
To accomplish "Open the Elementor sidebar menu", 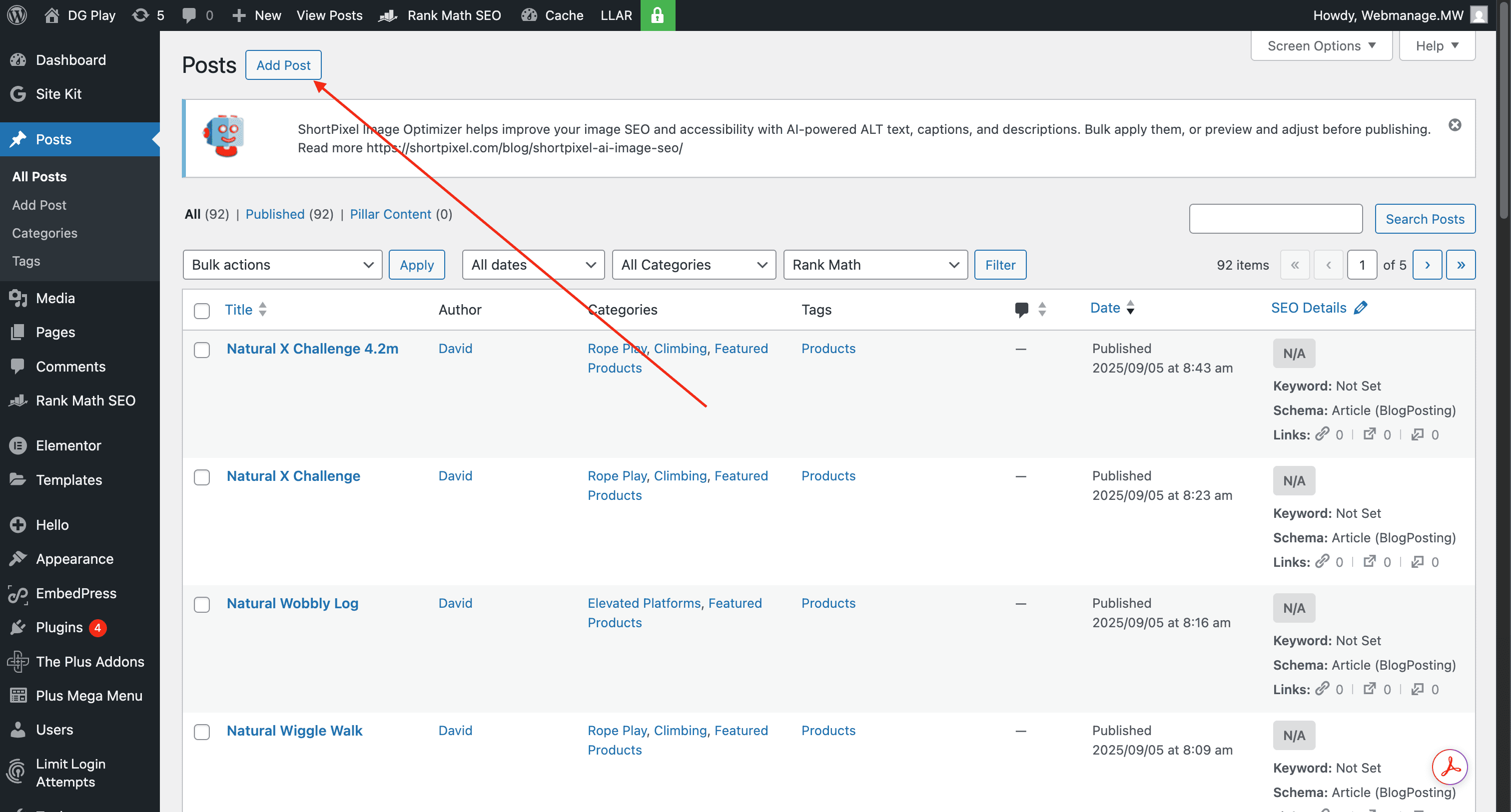I will [68, 445].
